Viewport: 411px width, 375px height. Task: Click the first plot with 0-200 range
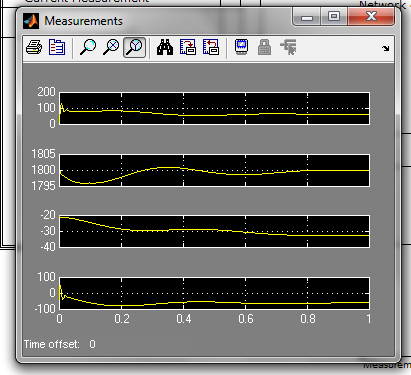pos(214,108)
